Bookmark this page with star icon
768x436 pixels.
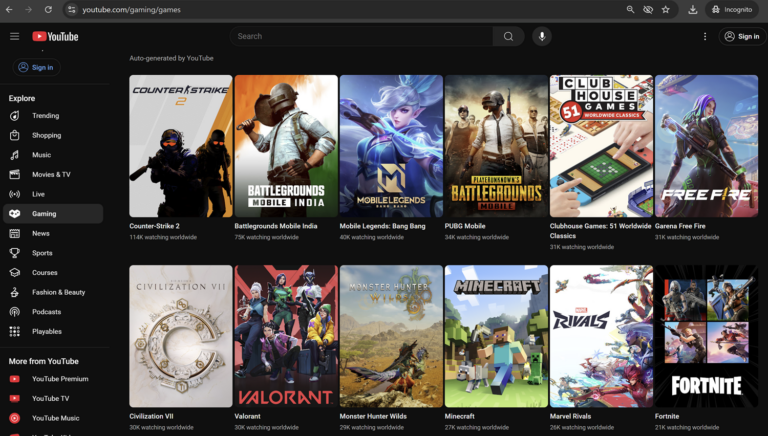(666, 9)
